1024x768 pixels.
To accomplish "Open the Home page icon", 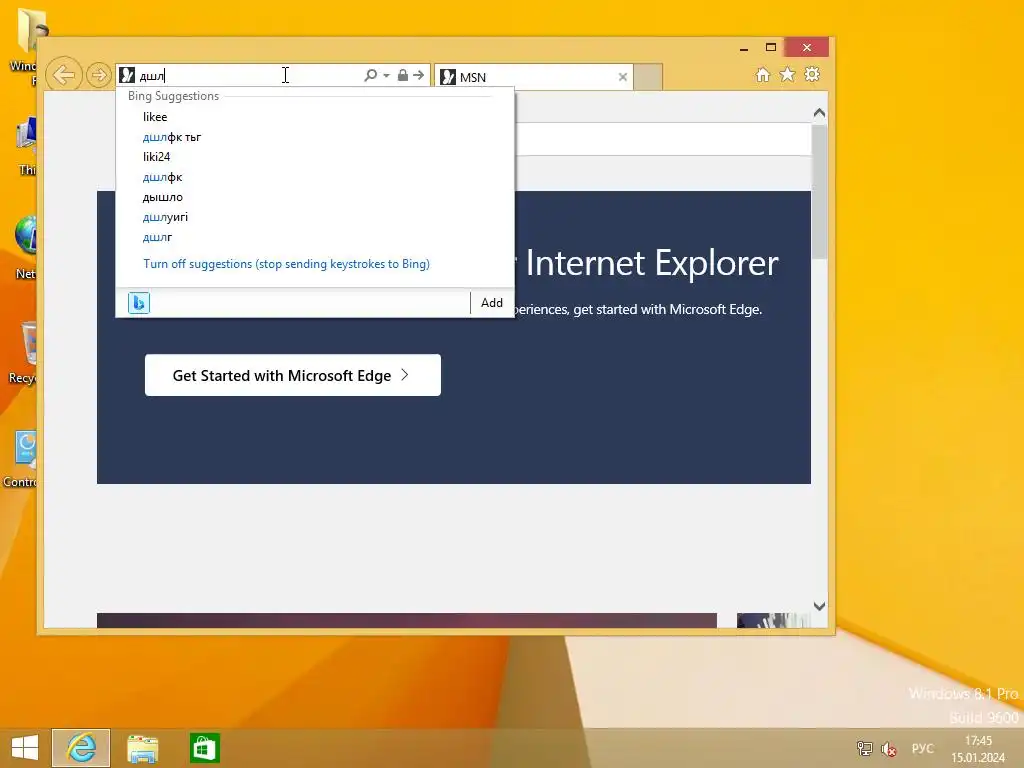I will (763, 75).
